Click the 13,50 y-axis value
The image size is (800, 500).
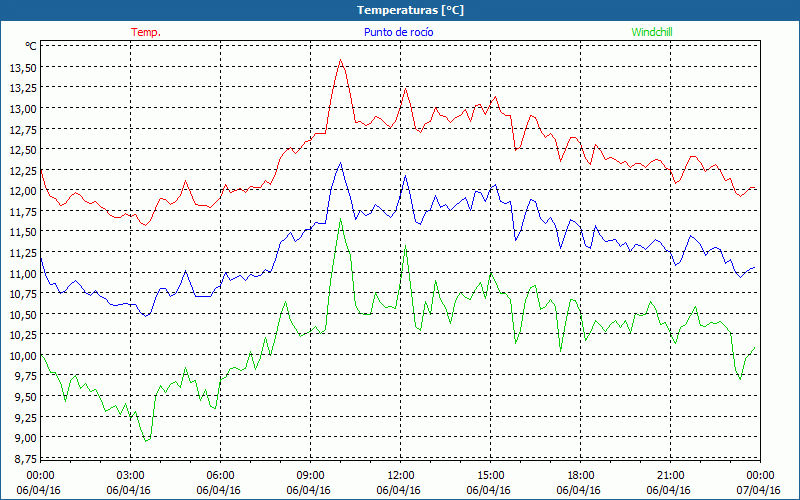[x=22, y=67]
